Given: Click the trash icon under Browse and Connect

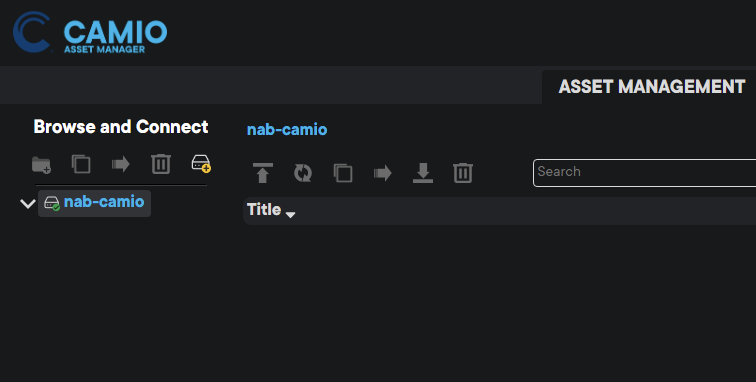Looking at the screenshot, I should pos(161,164).
